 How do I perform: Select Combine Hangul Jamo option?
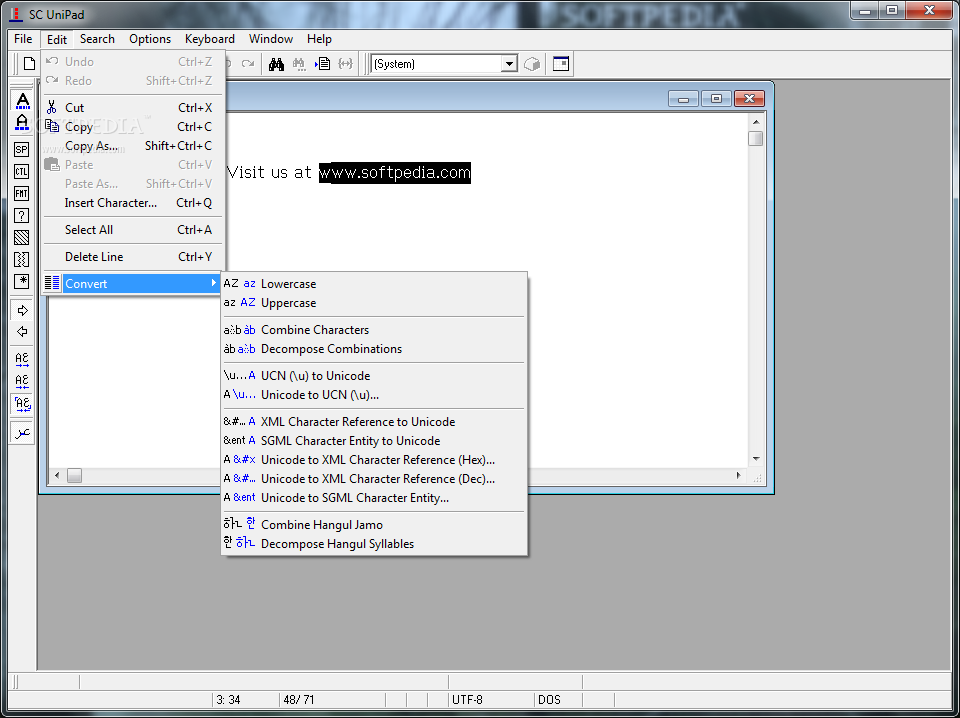tap(373, 525)
